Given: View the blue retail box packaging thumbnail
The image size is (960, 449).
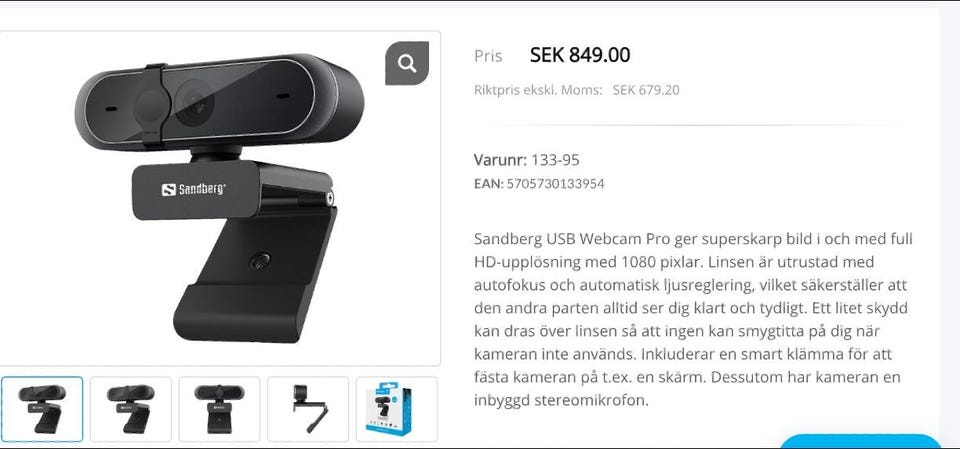Looking at the screenshot, I should point(397,409).
